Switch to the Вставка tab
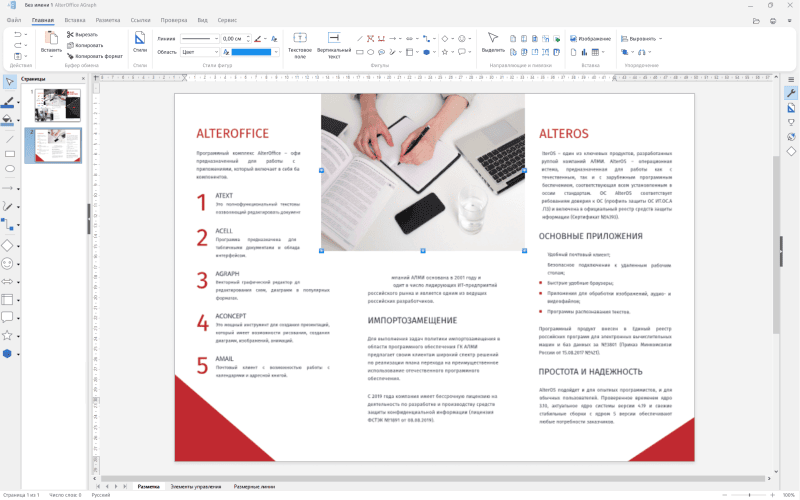Image resolution: width=800 pixels, height=500 pixels. click(x=75, y=20)
